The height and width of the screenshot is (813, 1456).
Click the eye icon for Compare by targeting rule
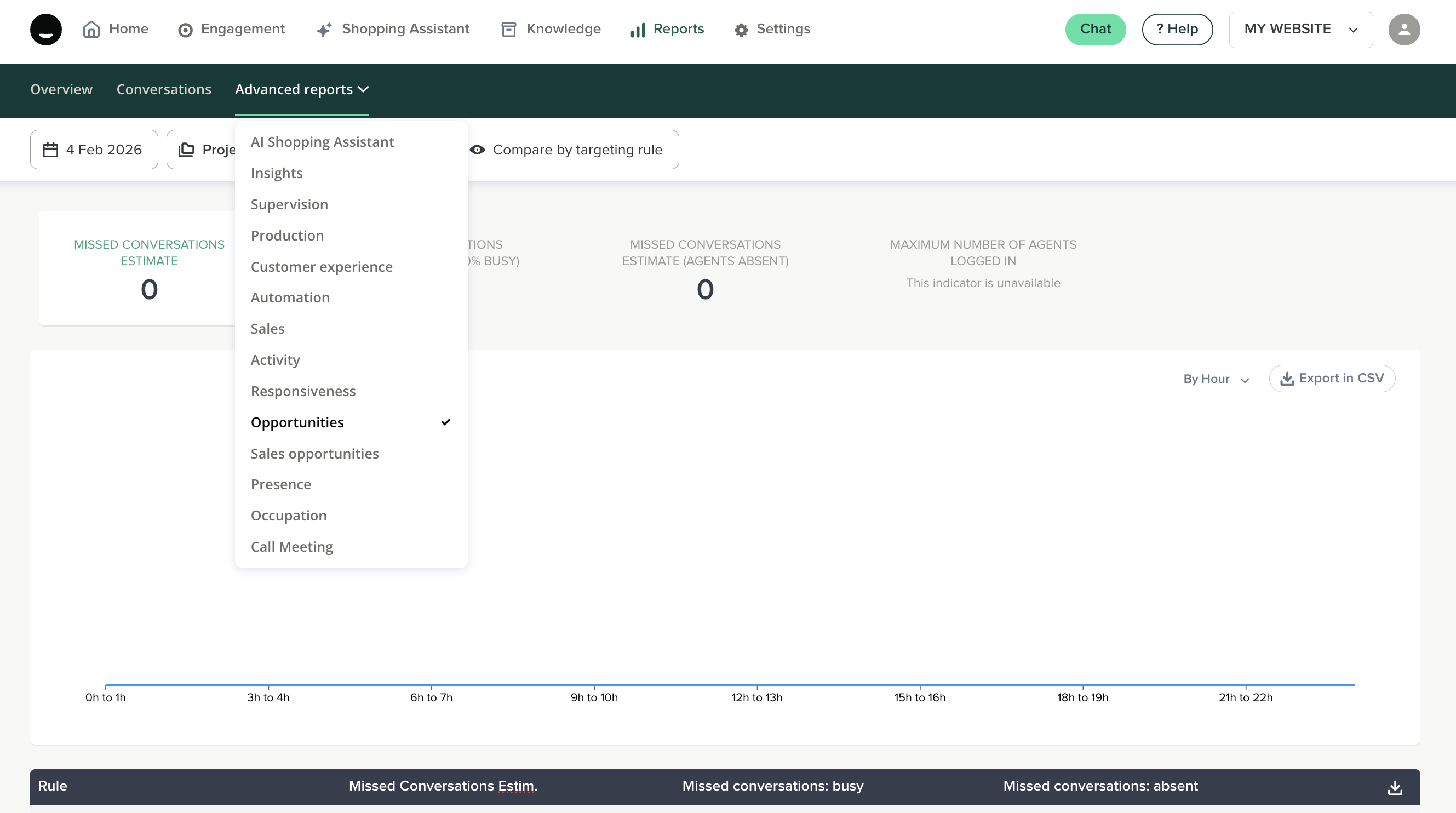coord(478,150)
